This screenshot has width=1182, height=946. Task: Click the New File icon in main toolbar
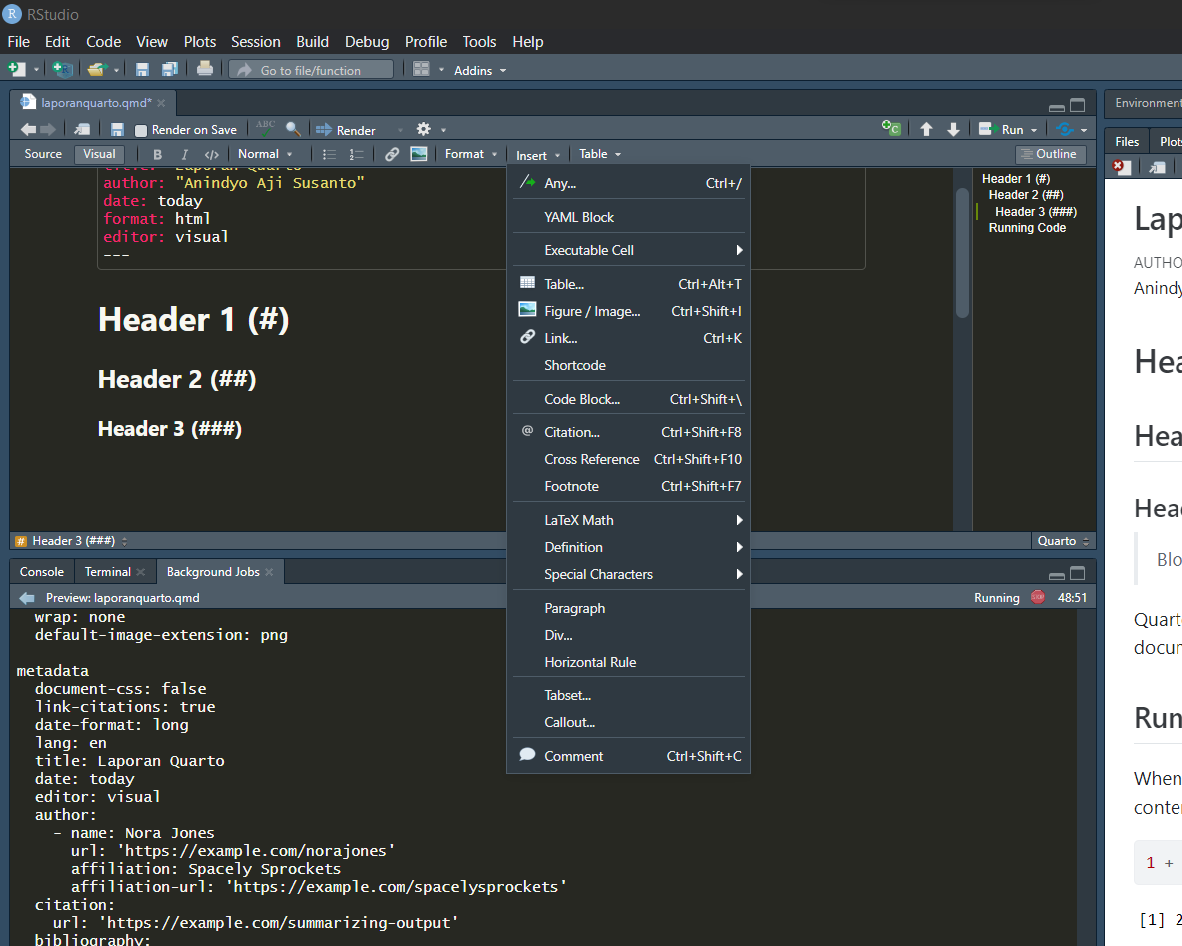click(16, 69)
